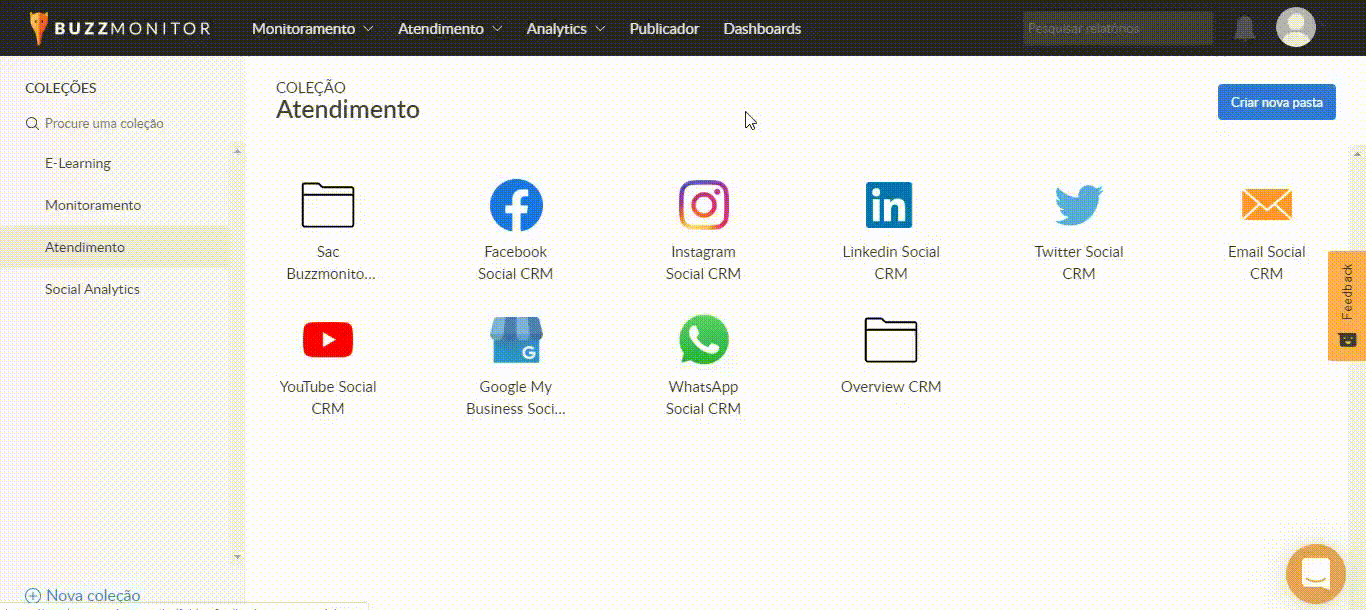Click the notifications bell icon
The height and width of the screenshot is (610, 1366).
pyautogui.click(x=1244, y=28)
